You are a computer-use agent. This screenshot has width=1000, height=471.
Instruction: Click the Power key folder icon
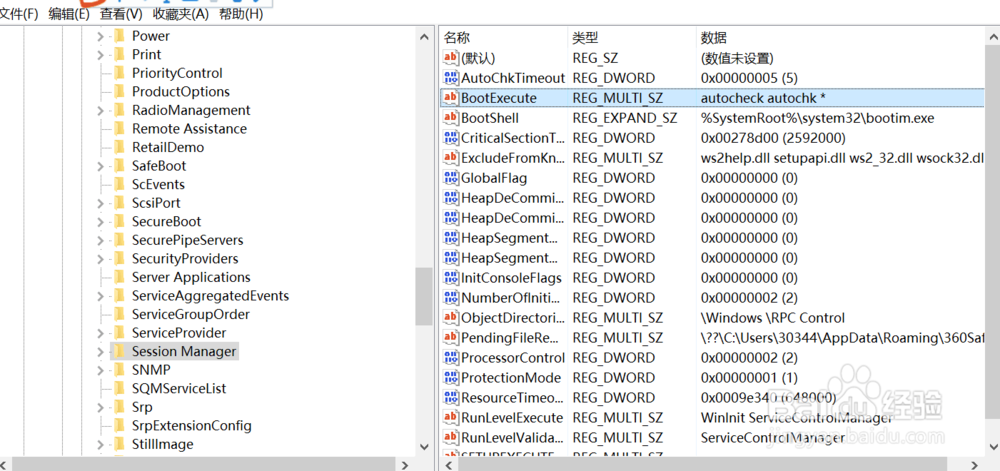coord(119,36)
